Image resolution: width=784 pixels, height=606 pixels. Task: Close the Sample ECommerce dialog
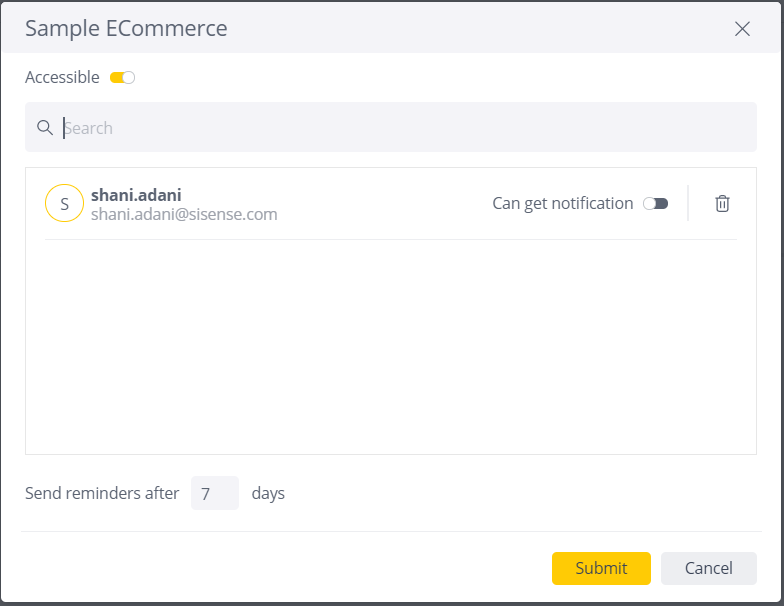click(742, 29)
